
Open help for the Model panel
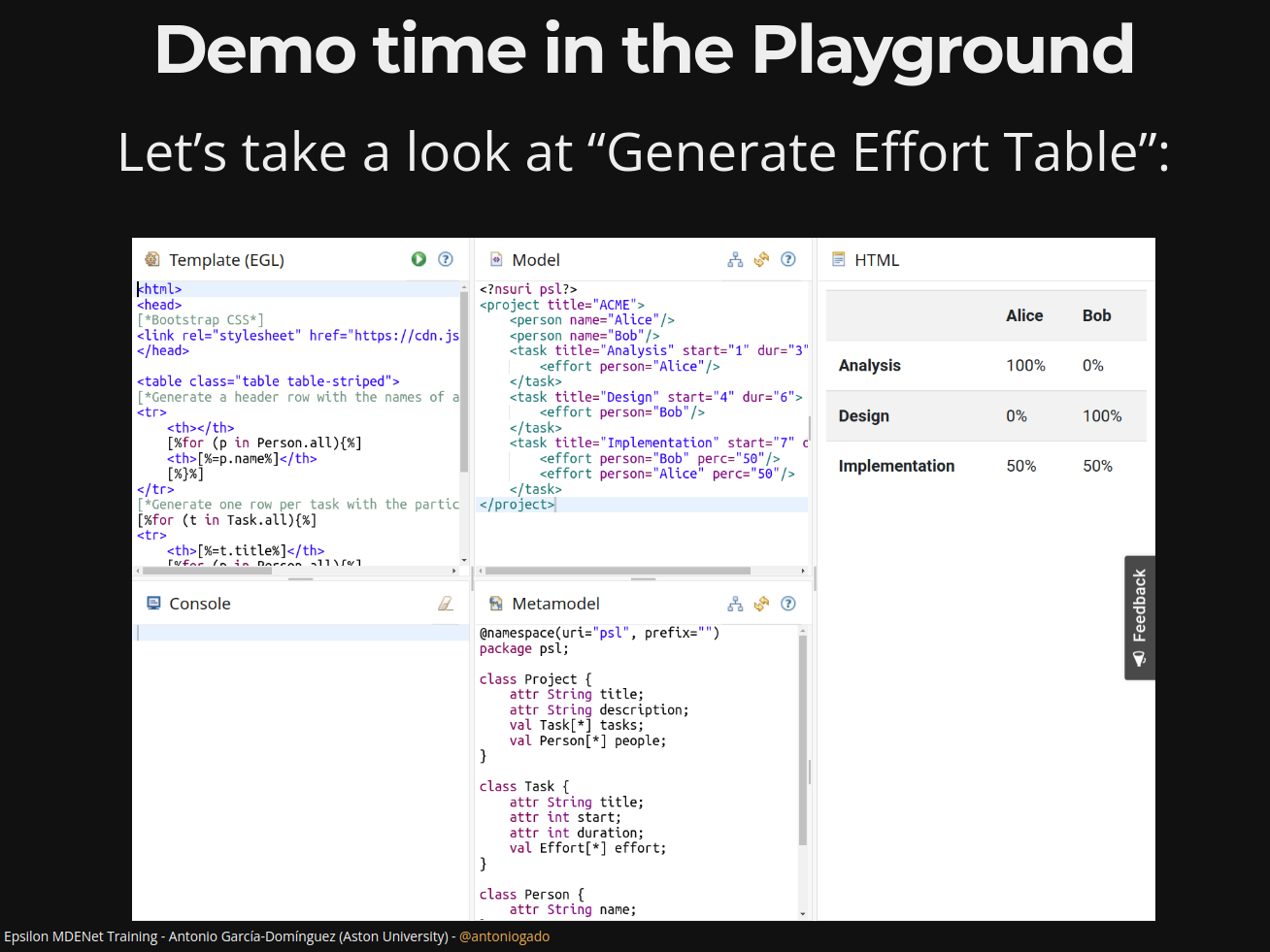788,259
